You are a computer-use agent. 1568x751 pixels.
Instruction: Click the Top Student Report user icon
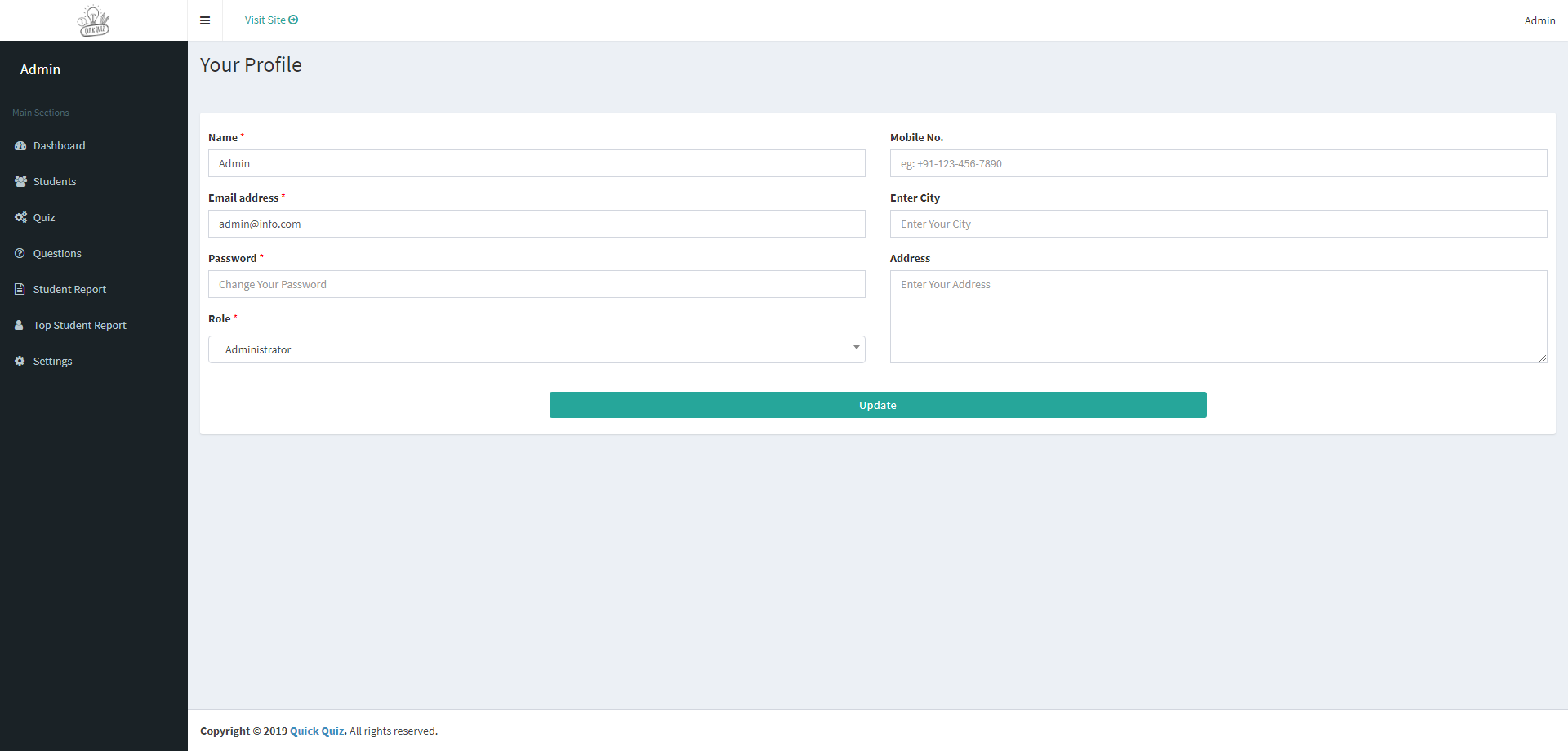[20, 325]
